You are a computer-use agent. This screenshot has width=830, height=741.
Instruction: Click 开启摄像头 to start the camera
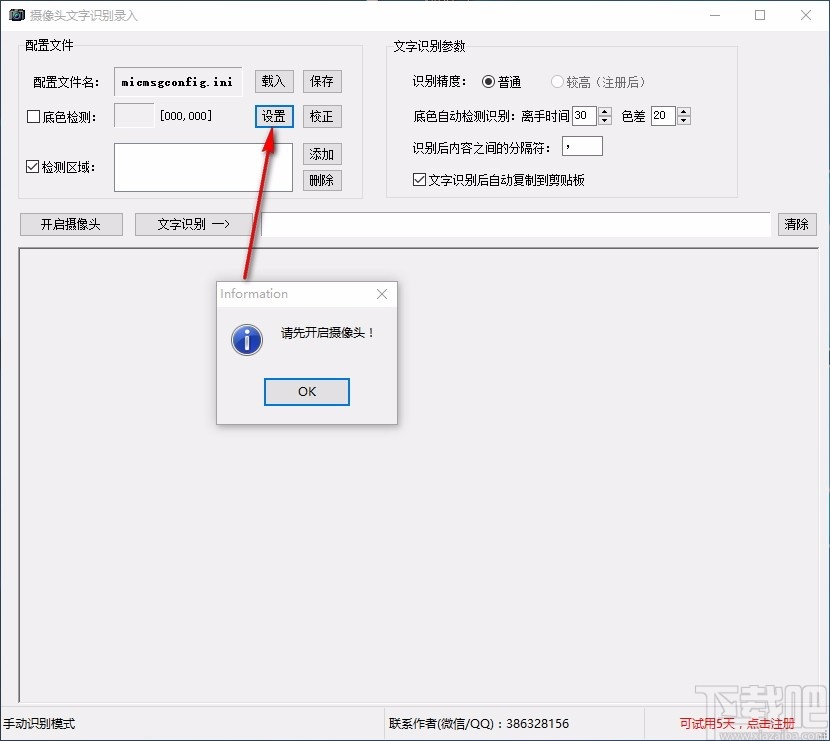(x=70, y=224)
